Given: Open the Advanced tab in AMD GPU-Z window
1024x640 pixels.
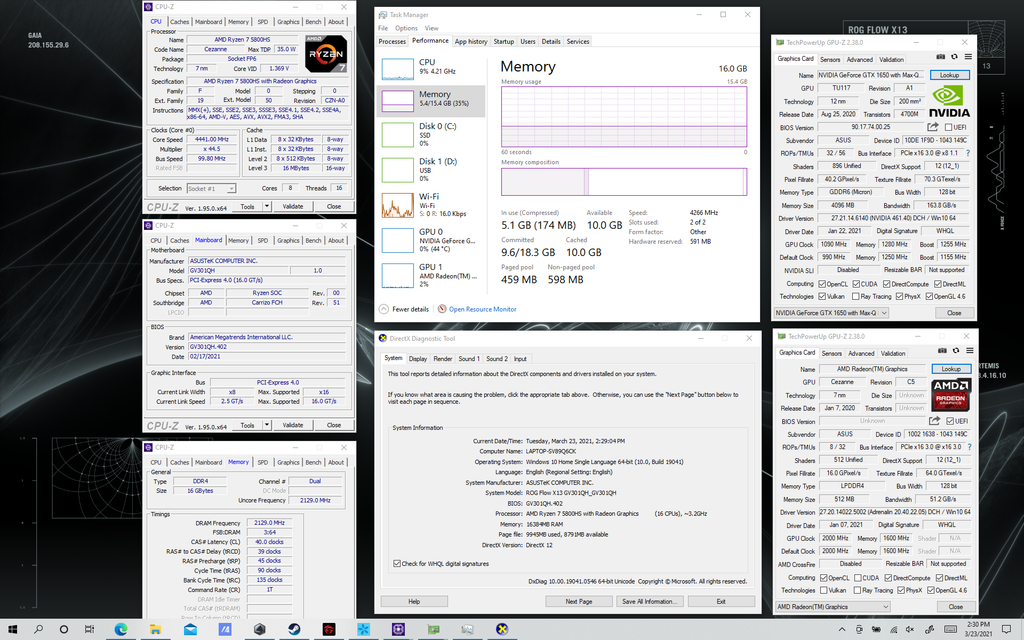Looking at the screenshot, I should 861,353.
